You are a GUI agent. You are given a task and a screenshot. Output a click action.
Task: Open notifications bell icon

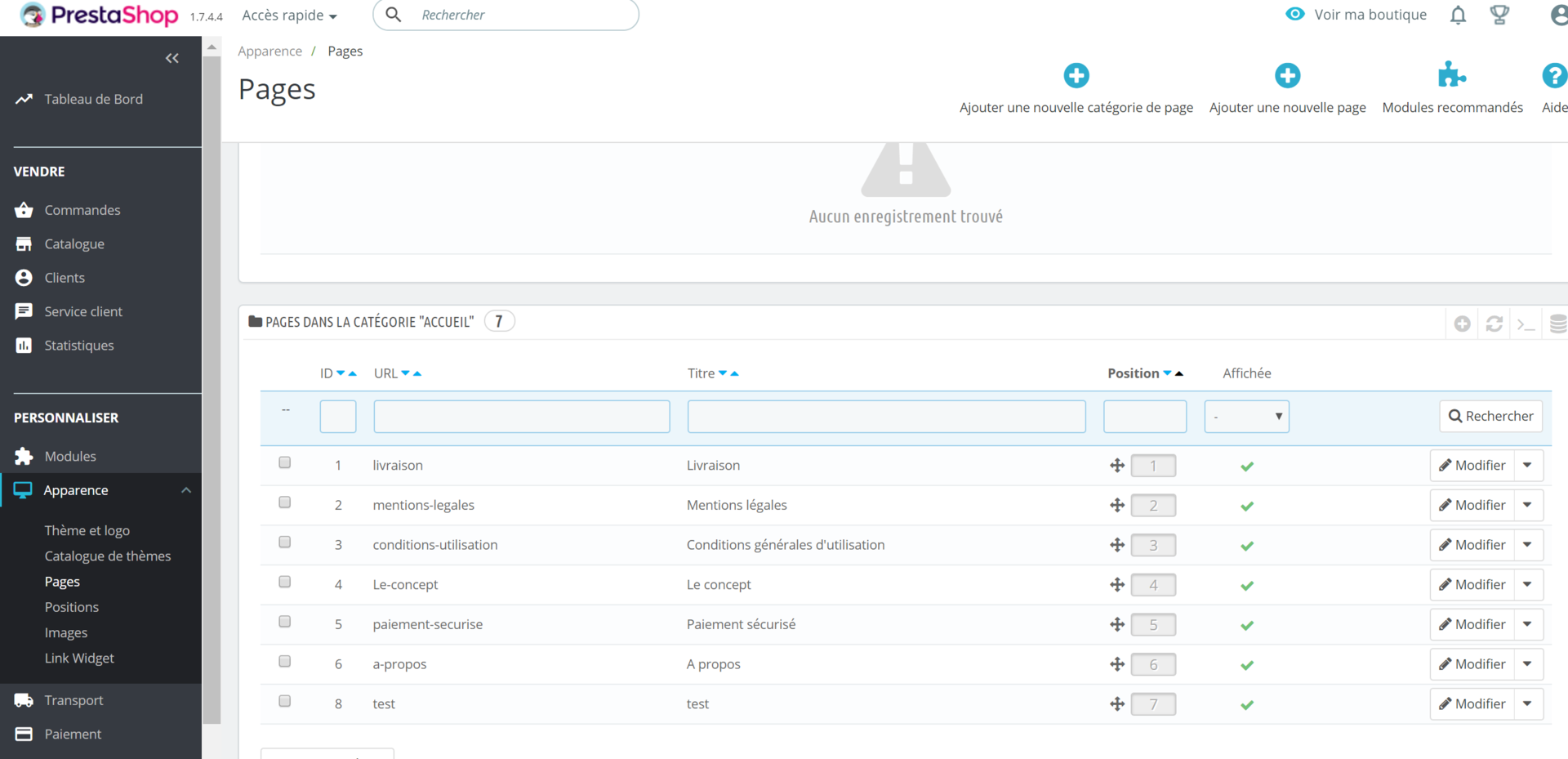pyautogui.click(x=1458, y=15)
